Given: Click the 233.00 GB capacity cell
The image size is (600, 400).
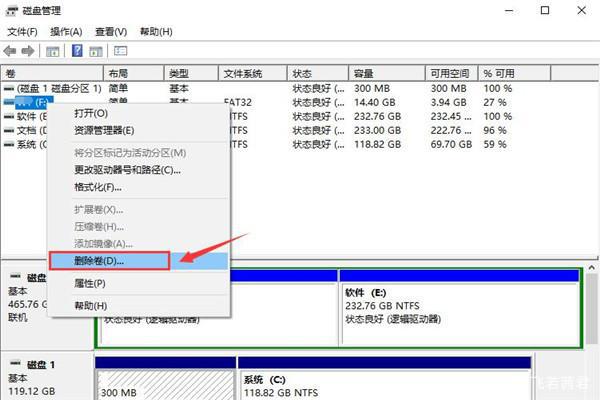Looking at the screenshot, I should [x=377, y=131].
